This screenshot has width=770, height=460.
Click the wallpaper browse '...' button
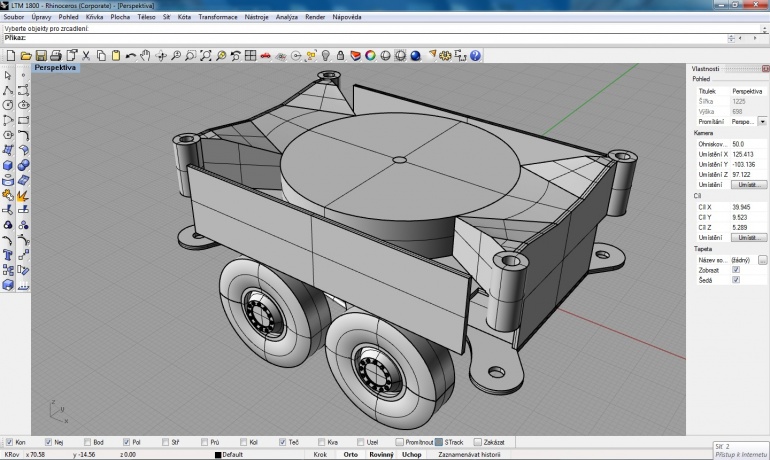(x=763, y=260)
